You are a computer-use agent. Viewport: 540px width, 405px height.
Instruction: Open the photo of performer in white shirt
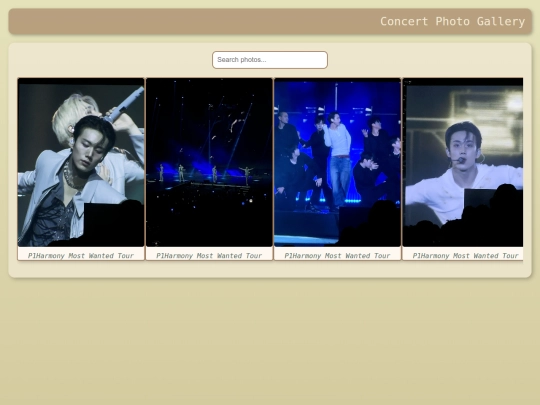[463, 162]
